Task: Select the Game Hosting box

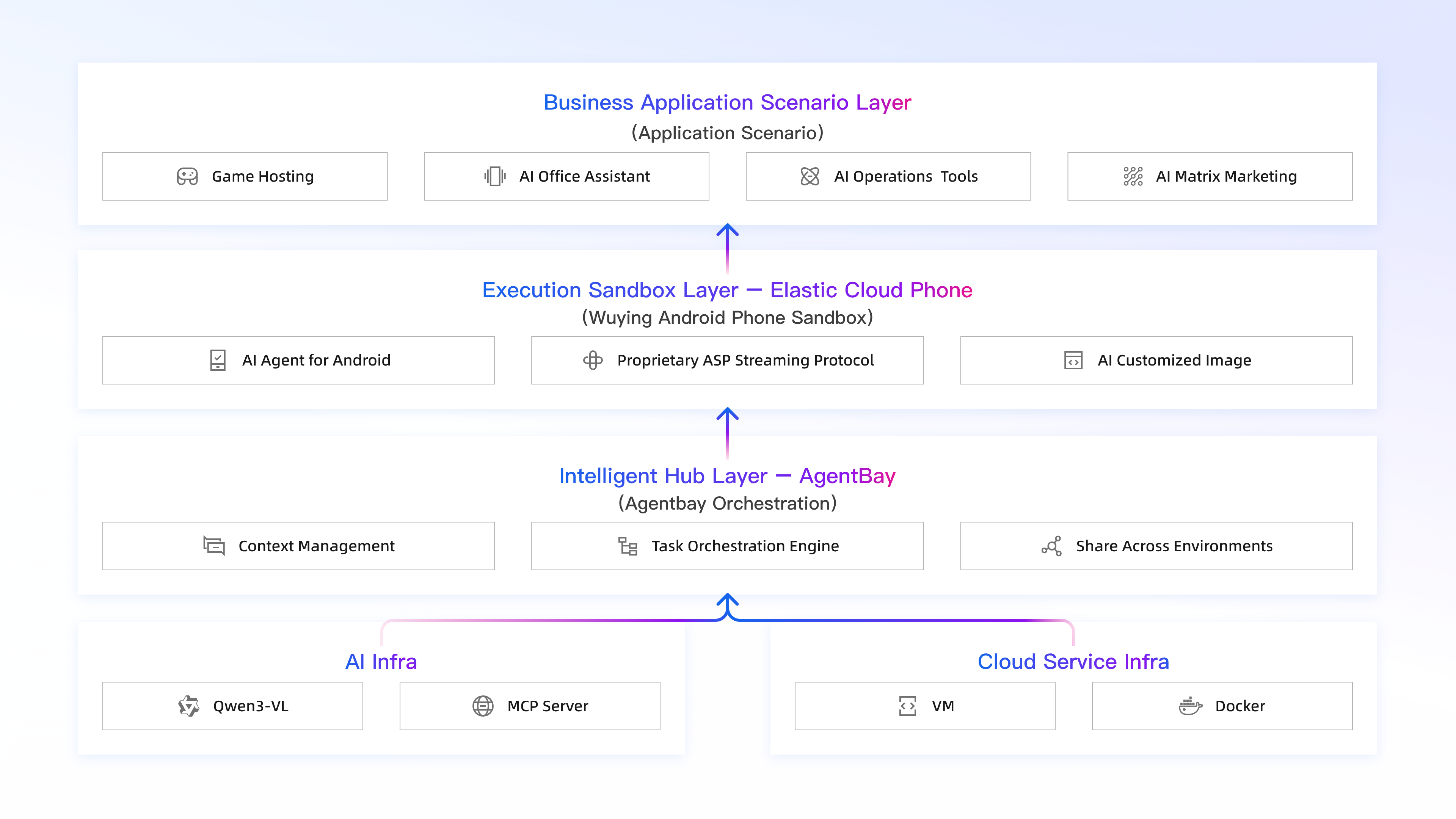Action: (x=245, y=176)
